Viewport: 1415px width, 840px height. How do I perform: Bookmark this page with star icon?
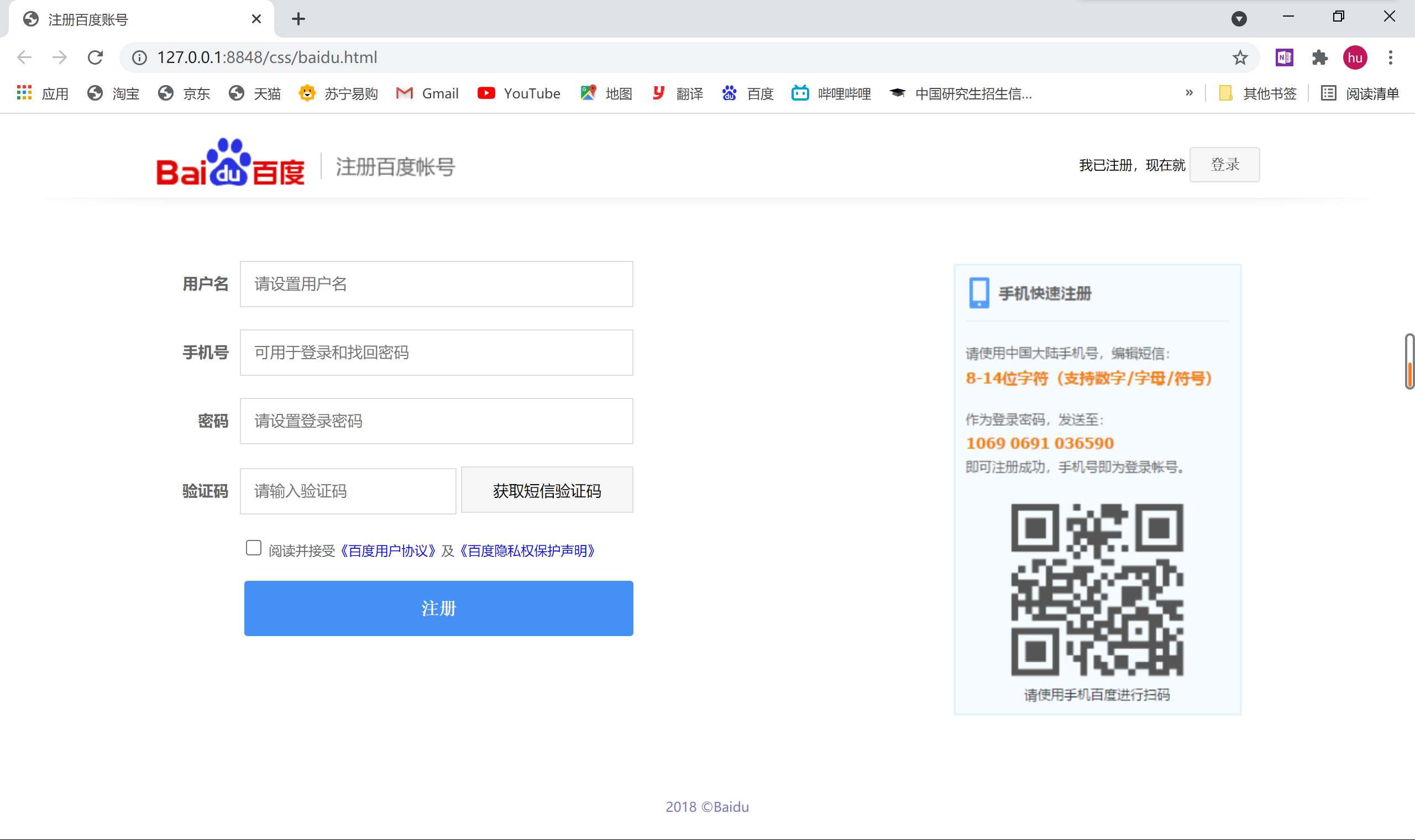pyautogui.click(x=1240, y=57)
